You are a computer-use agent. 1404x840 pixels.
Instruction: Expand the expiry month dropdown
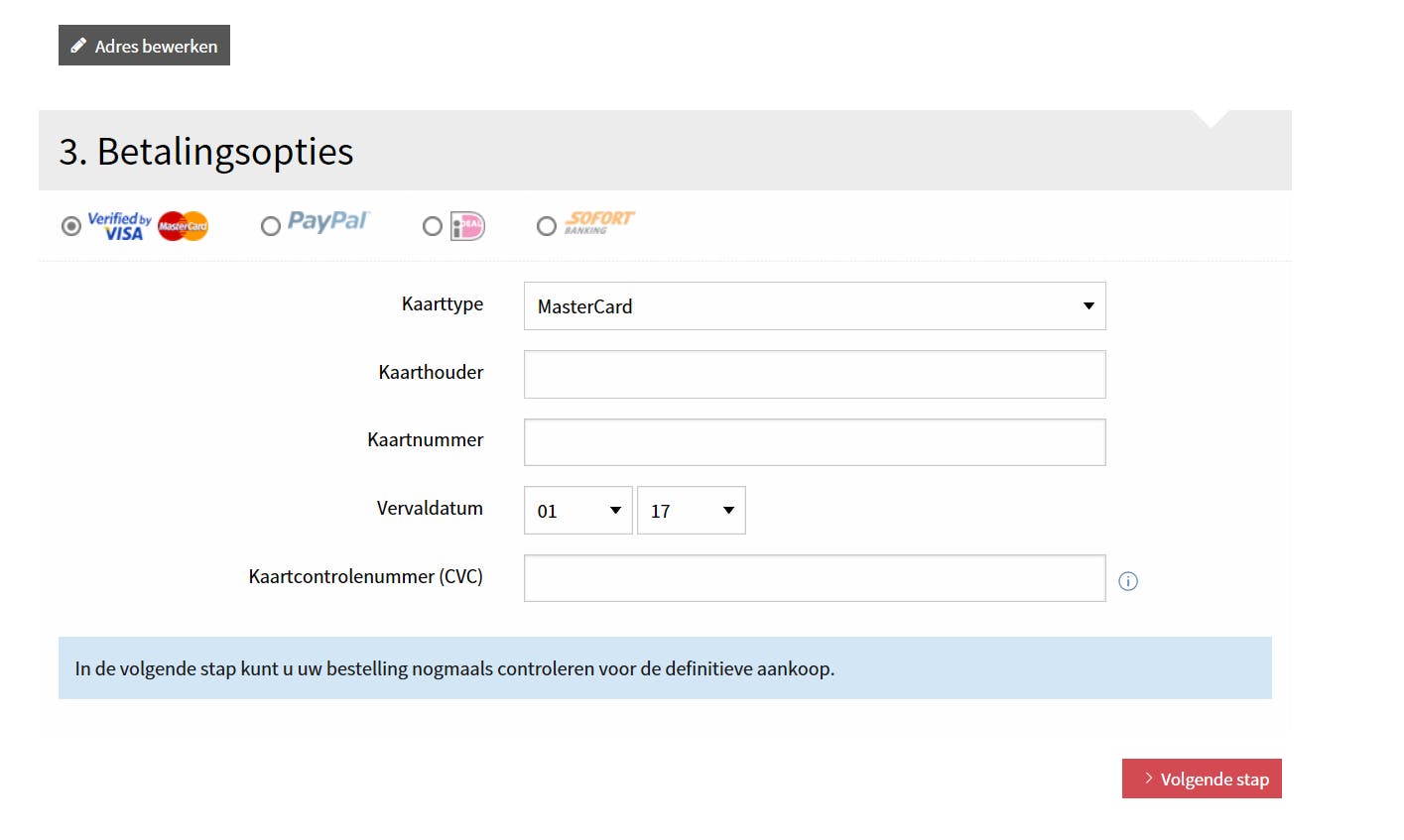tap(577, 511)
